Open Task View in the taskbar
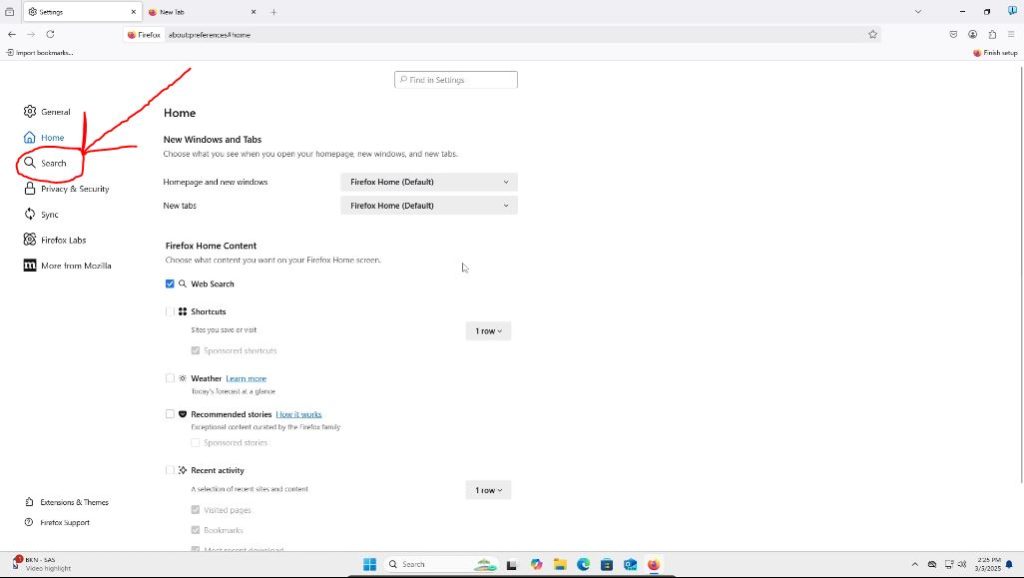 pyautogui.click(x=512, y=564)
